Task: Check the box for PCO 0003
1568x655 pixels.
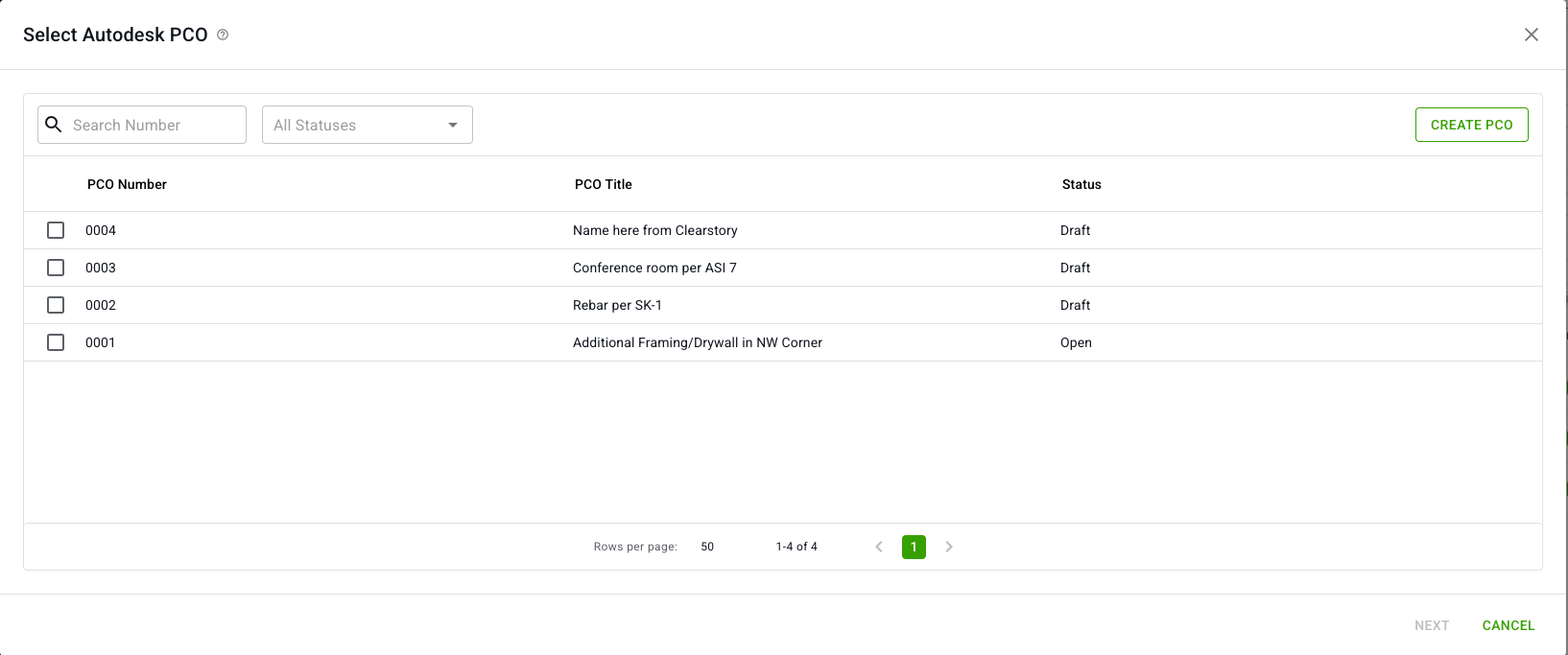Action: [56, 268]
